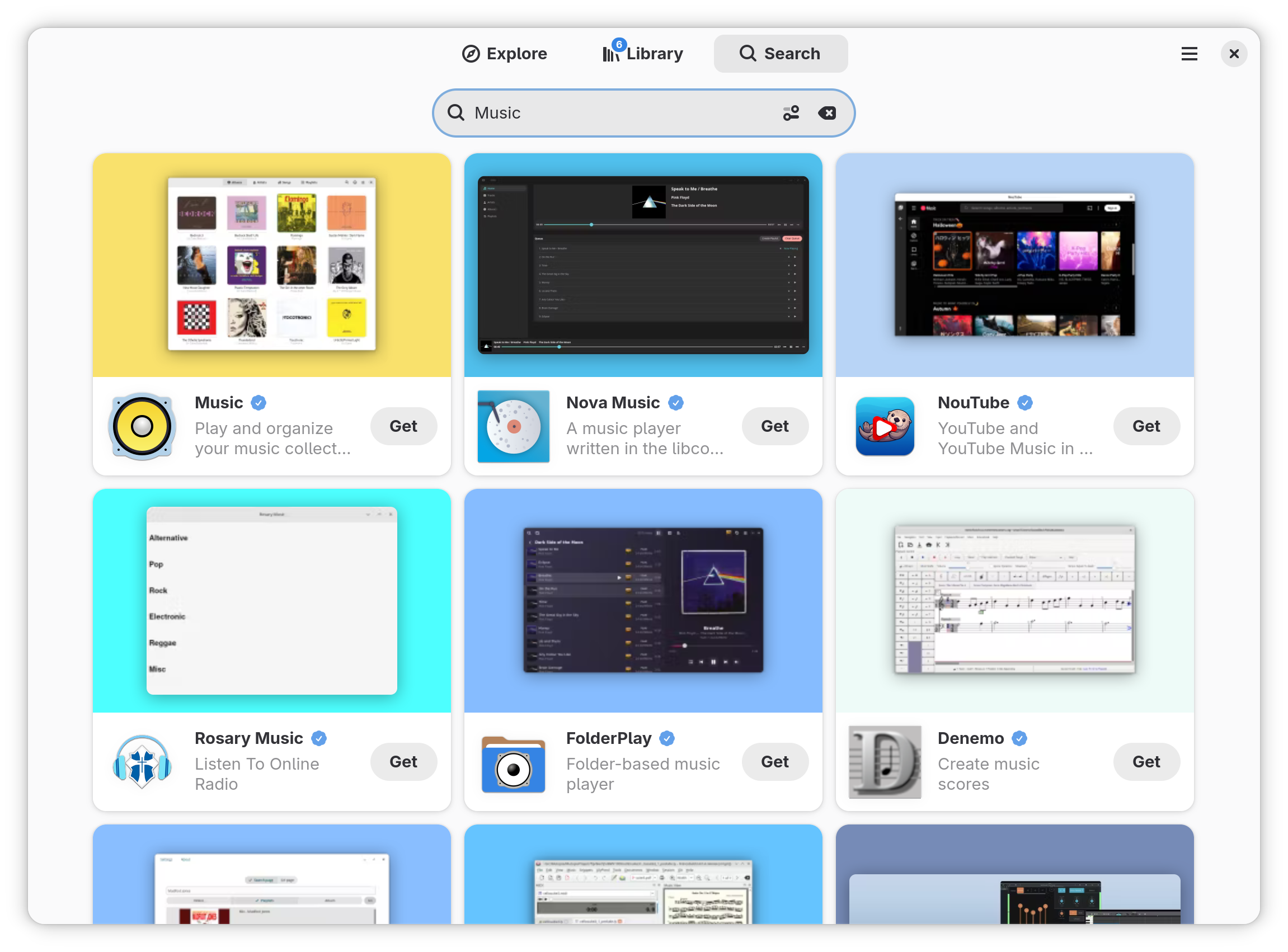Click the Library books icon
This screenshot has height=952, width=1288.
point(611,54)
